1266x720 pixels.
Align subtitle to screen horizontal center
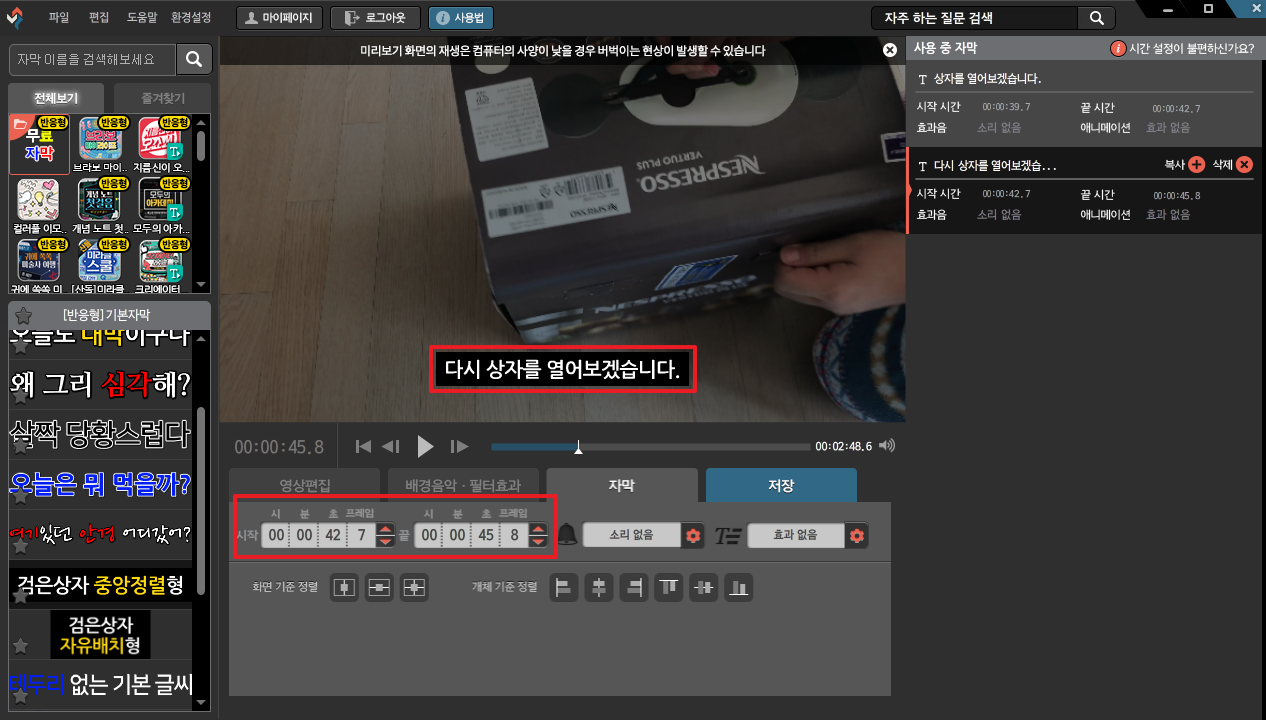tap(343, 588)
